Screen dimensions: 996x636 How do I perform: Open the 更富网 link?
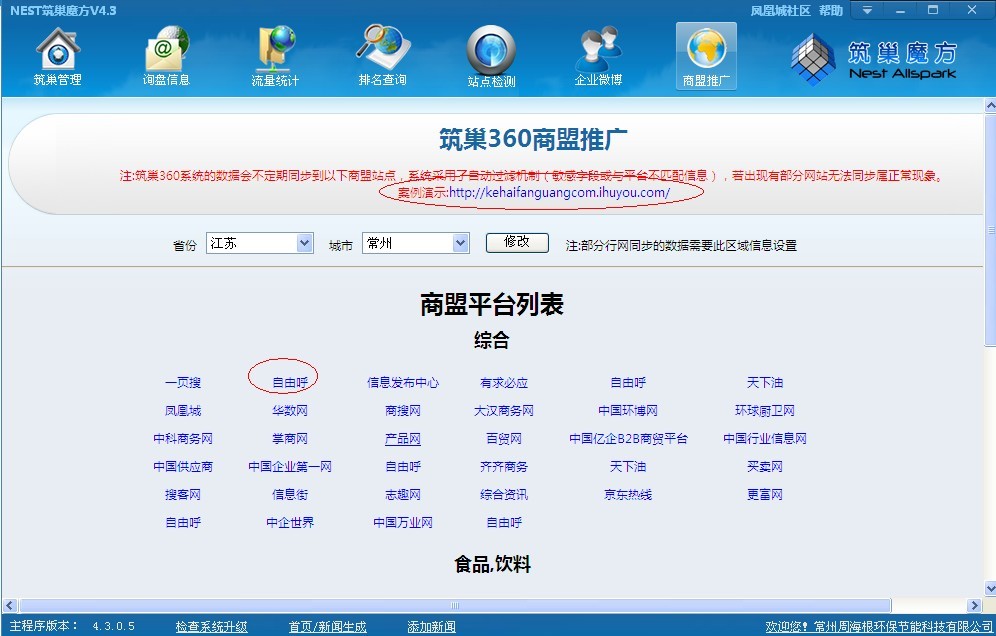tap(765, 494)
